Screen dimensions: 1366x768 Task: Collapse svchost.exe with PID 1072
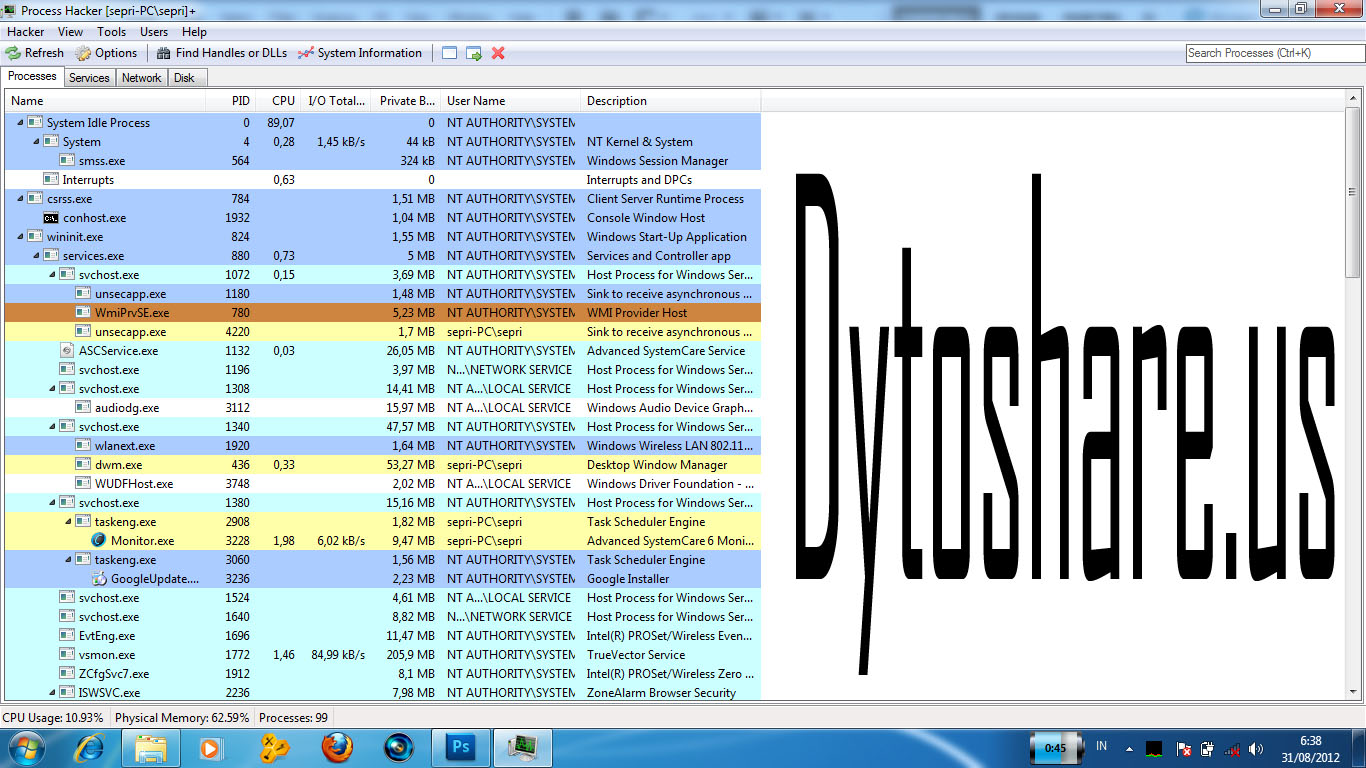[52, 275]
